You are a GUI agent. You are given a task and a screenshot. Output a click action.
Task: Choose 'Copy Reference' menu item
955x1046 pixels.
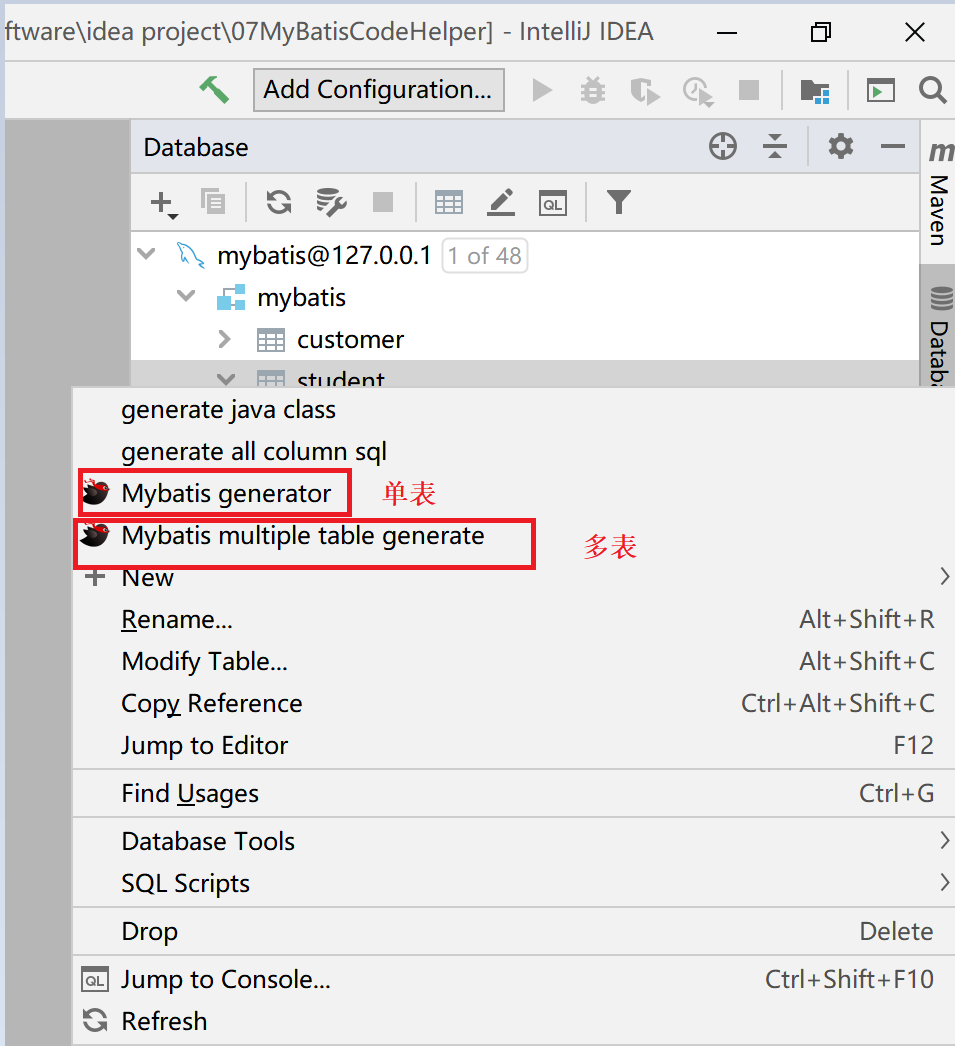[x=514, y=704]
